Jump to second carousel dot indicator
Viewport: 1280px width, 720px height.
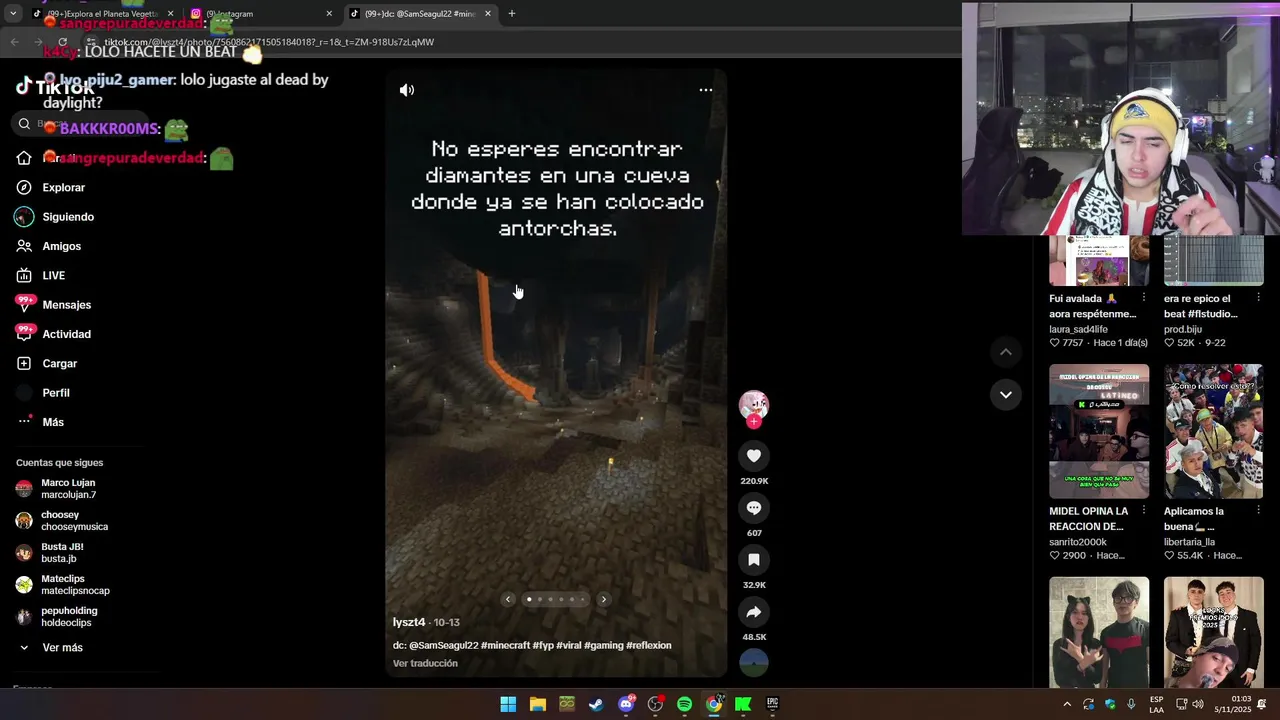tap(540, 600)
